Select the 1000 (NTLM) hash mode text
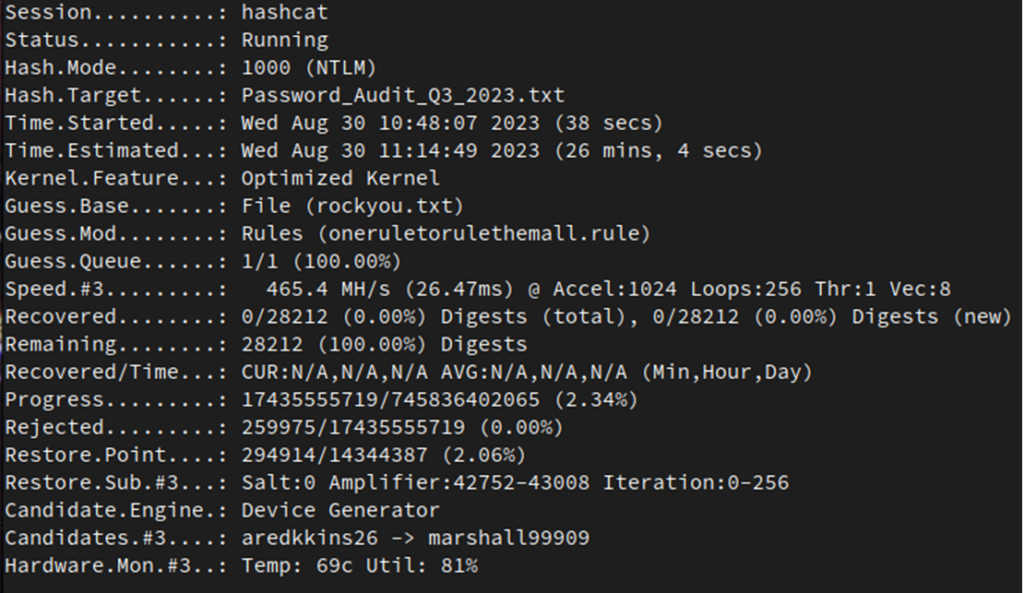Screen dimensions: 1024x593 coord(309,68)
